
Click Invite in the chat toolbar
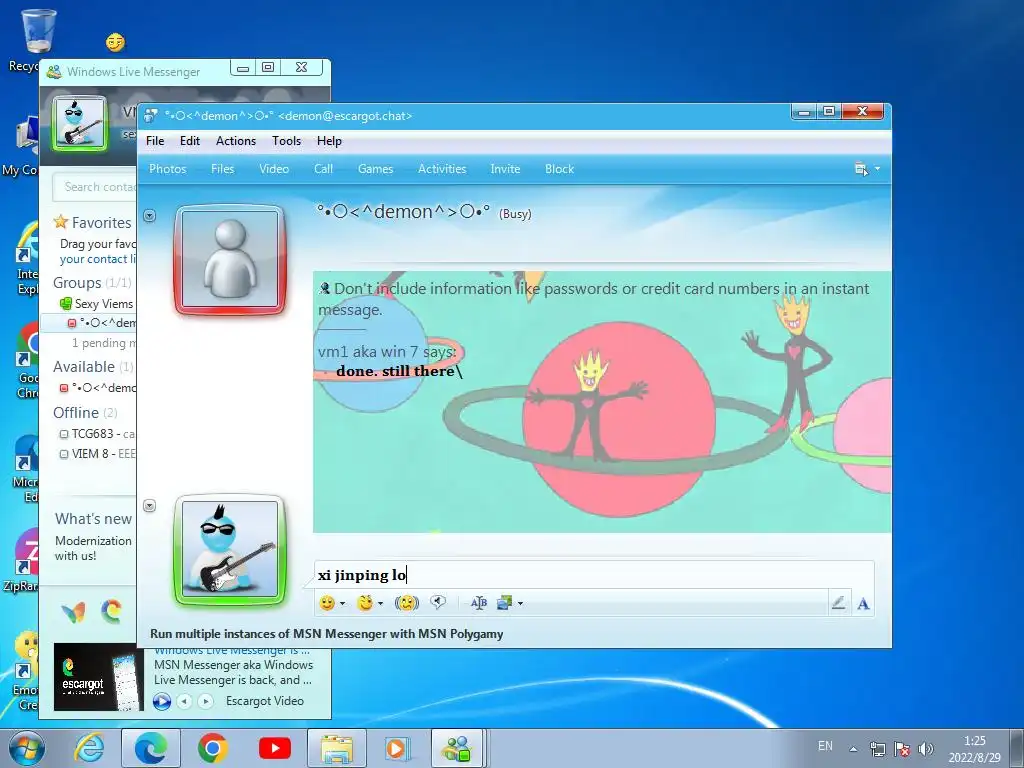(x=505, y=169)
